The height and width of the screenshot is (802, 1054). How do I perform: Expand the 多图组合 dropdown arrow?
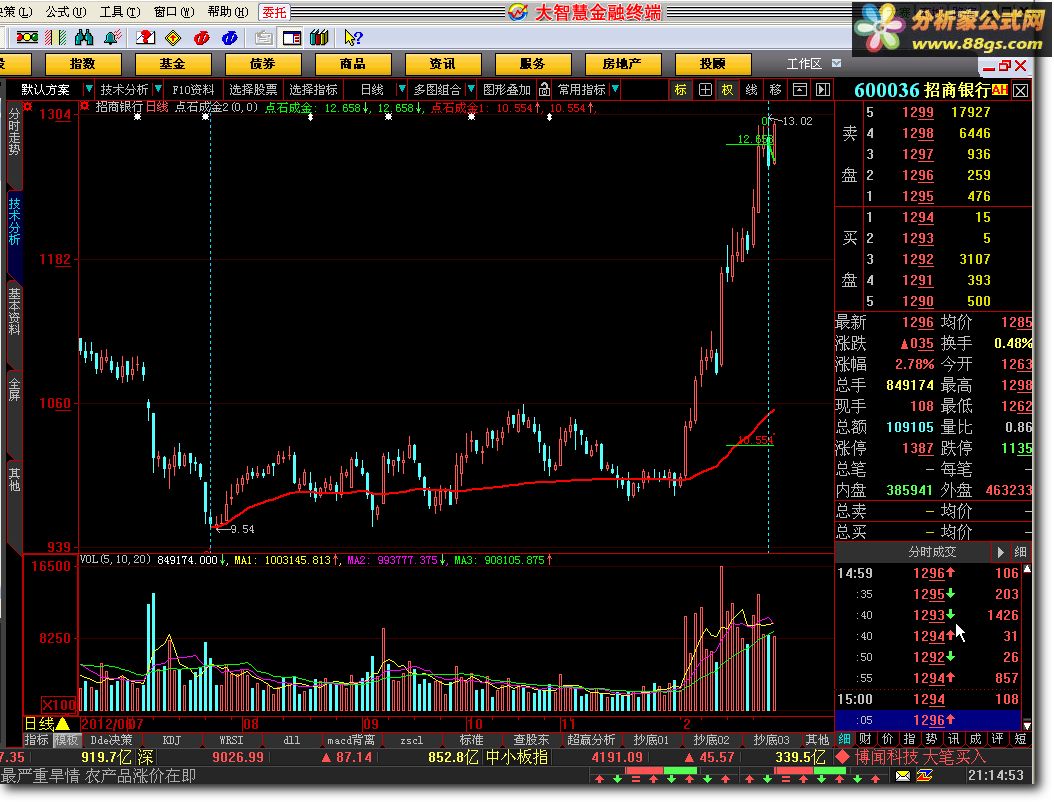(x=471, y=89)
